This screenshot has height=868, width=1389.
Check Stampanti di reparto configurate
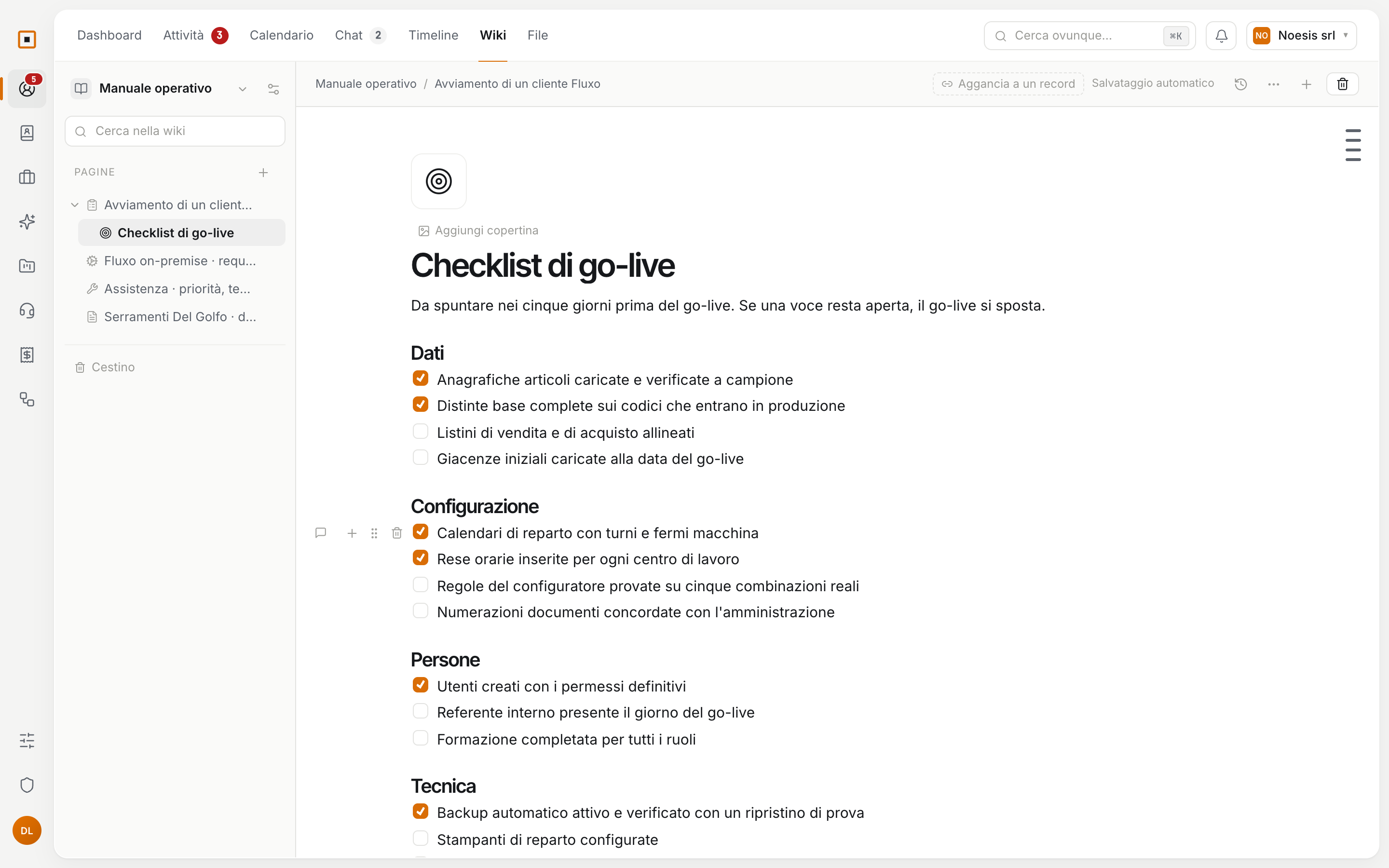420,838
